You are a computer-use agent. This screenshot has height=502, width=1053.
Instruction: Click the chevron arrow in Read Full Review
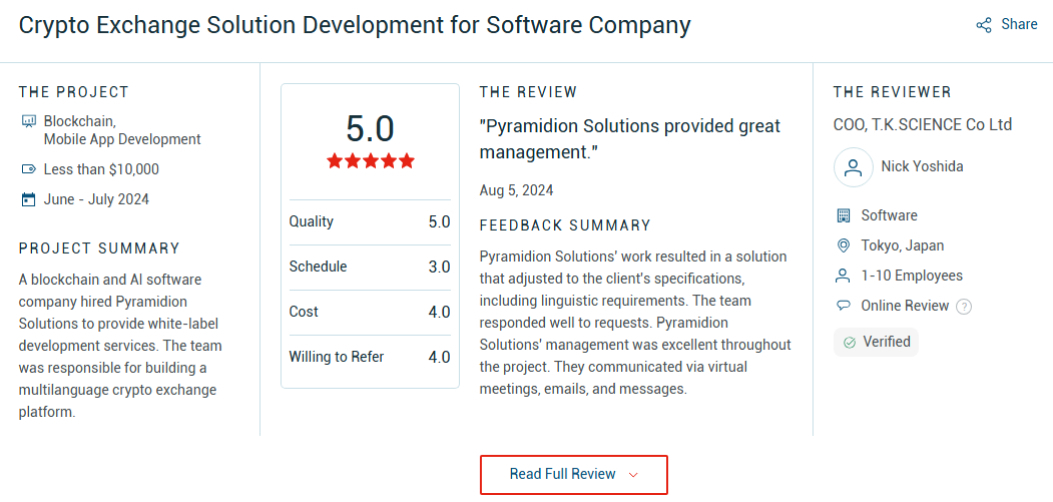tap(633, 475)
